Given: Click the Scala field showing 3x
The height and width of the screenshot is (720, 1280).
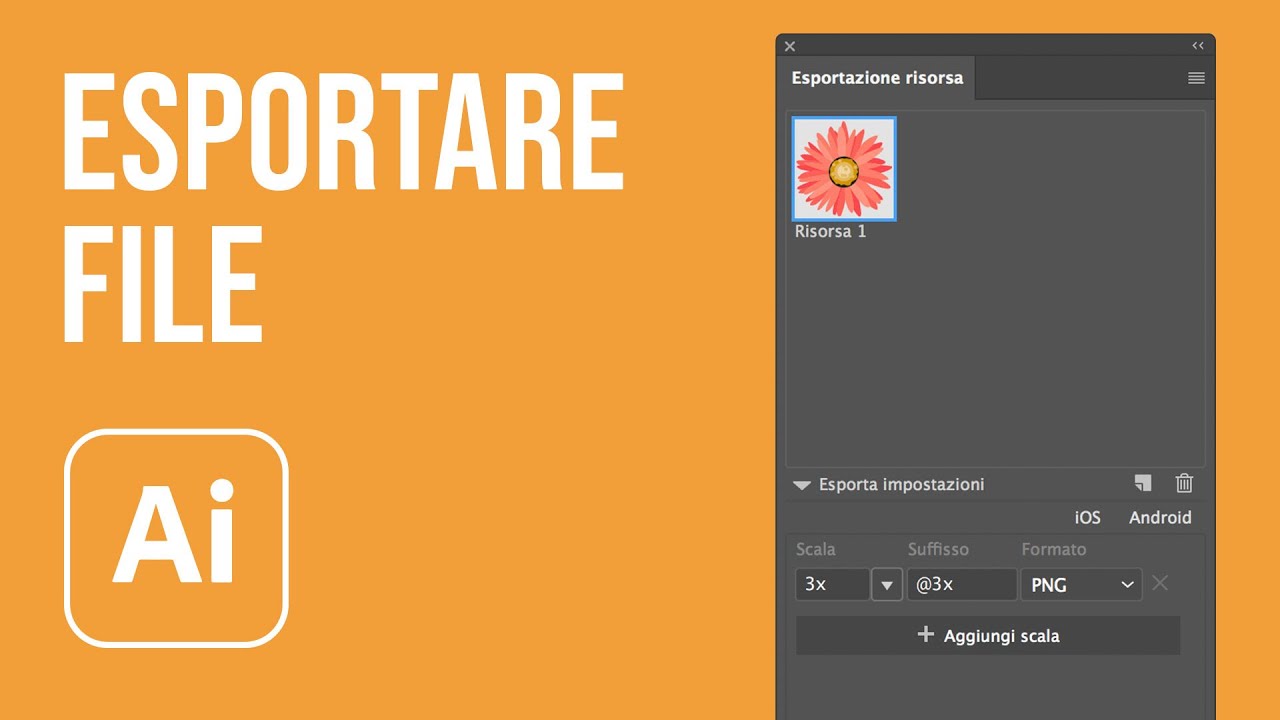Looking at the screenshot, I should [833, 585].
